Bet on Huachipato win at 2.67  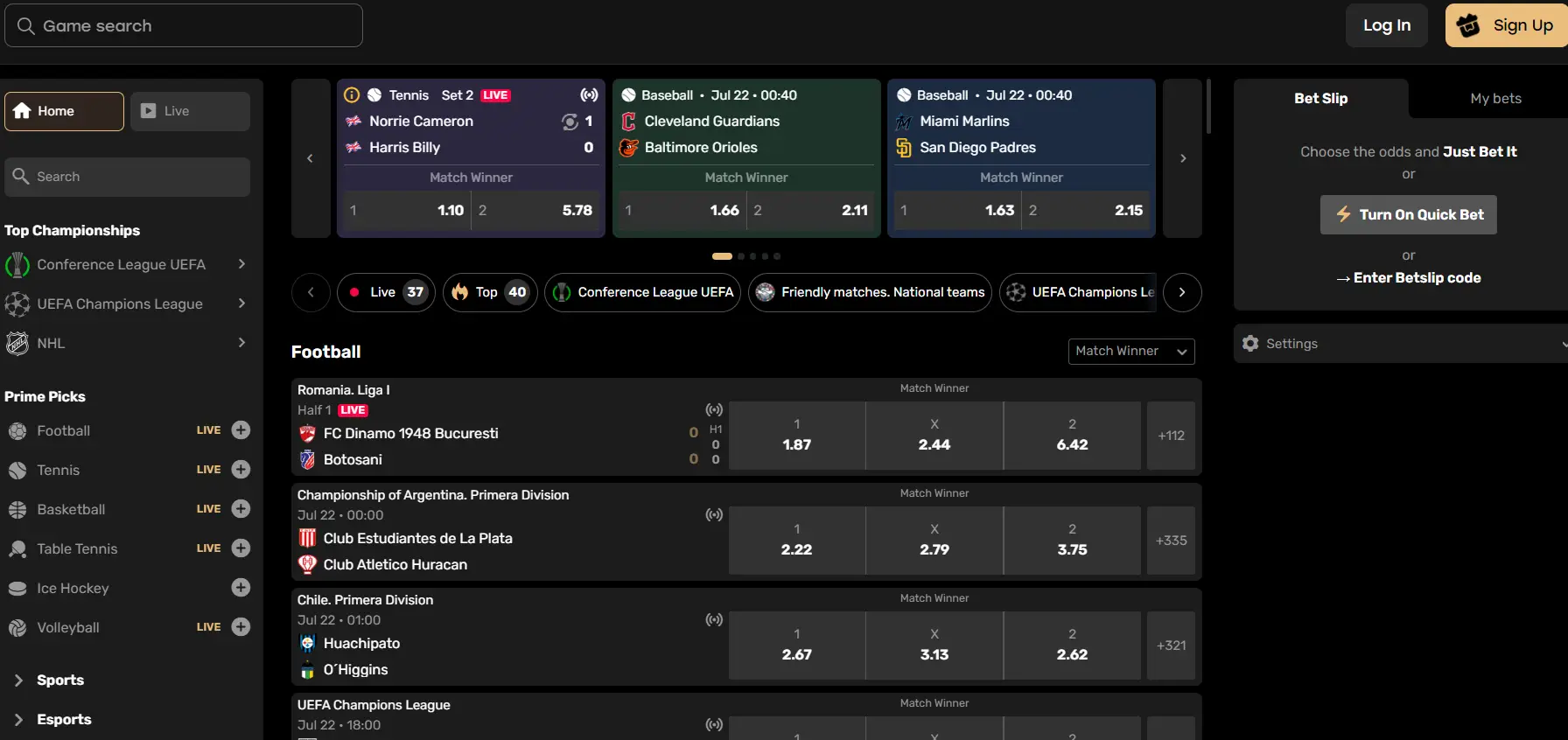(797, 646)
